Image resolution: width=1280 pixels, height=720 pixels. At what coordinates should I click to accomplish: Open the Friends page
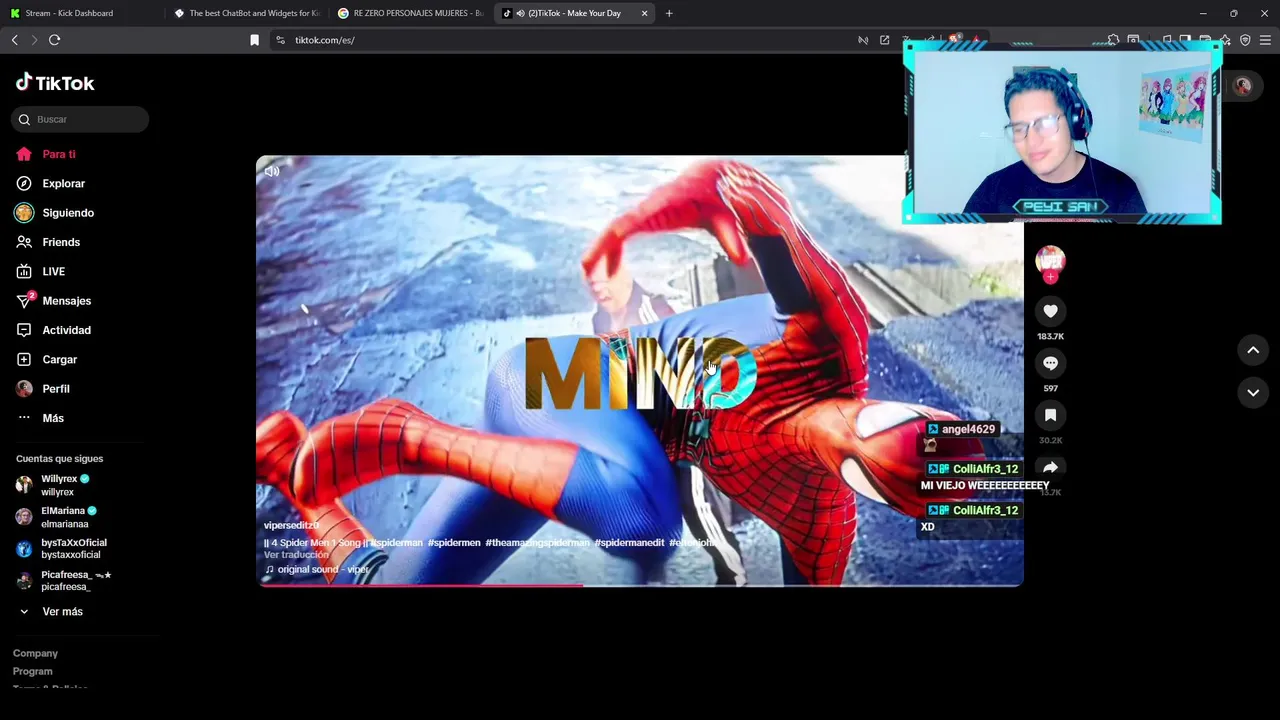(47, 242)
